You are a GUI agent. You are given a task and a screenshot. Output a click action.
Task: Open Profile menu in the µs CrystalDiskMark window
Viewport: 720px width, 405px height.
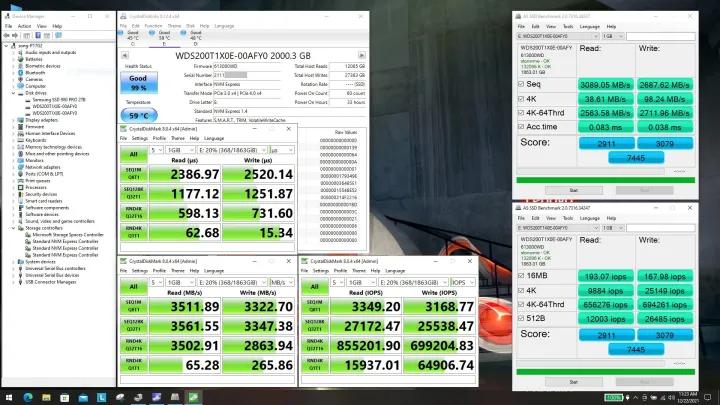point(159,138)
